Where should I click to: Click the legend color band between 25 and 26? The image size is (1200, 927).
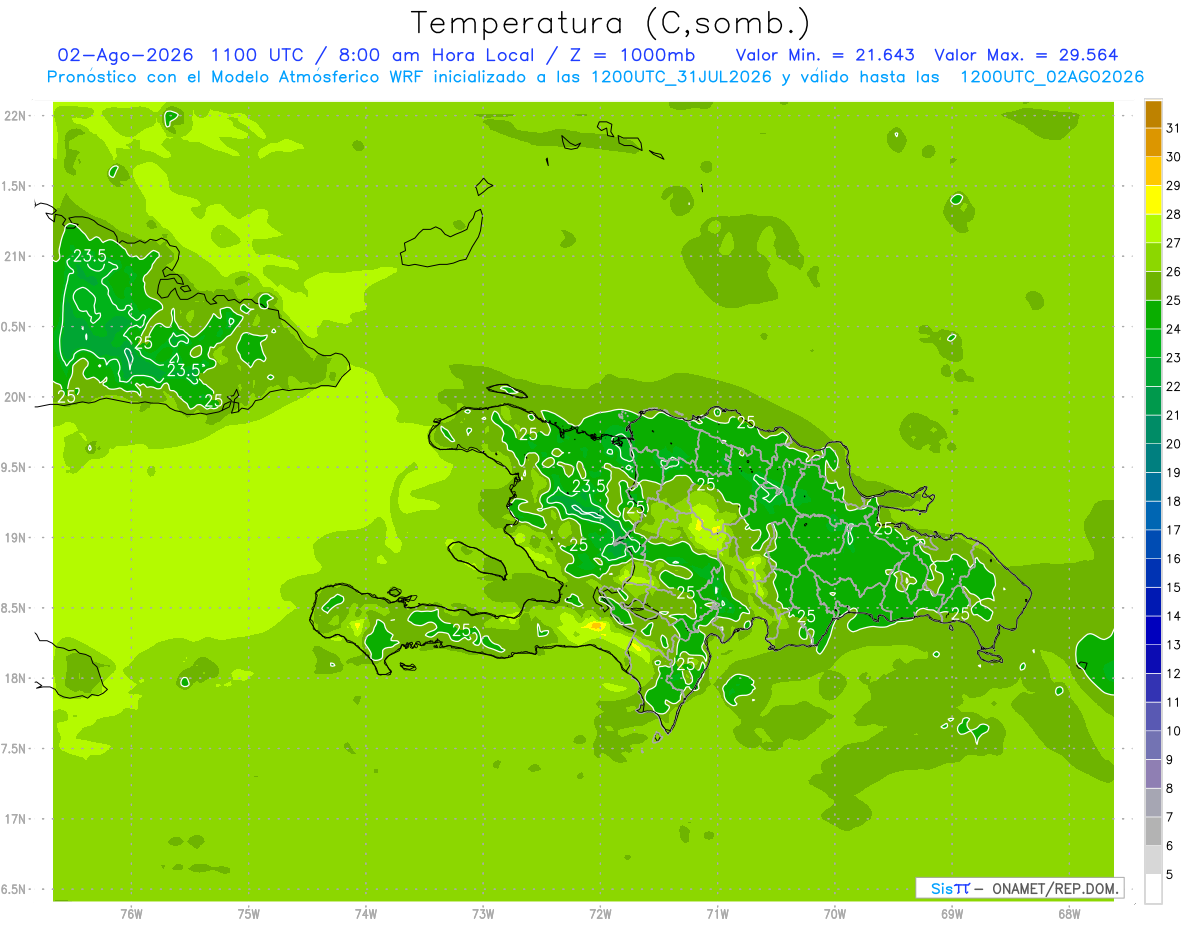tap(1153, 286)
